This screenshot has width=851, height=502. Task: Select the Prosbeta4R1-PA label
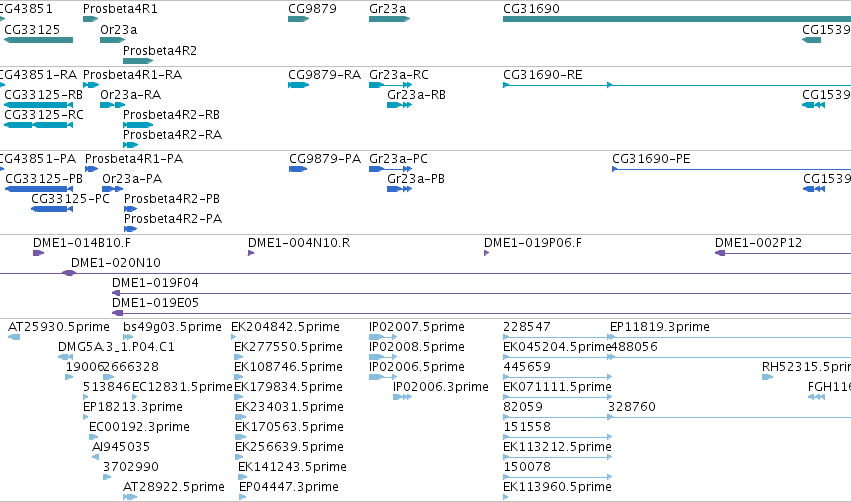pos(134,158)
